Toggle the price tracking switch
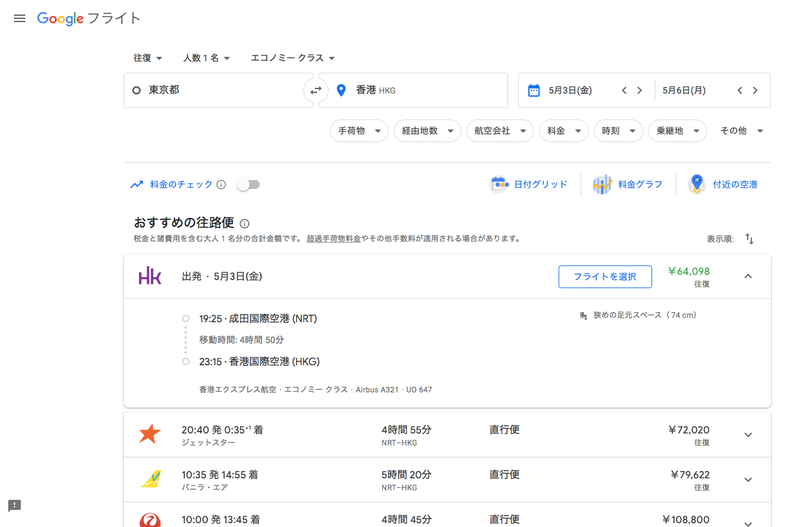The width and height of the screenshot is (800, 527). click(x=248, y=185)
